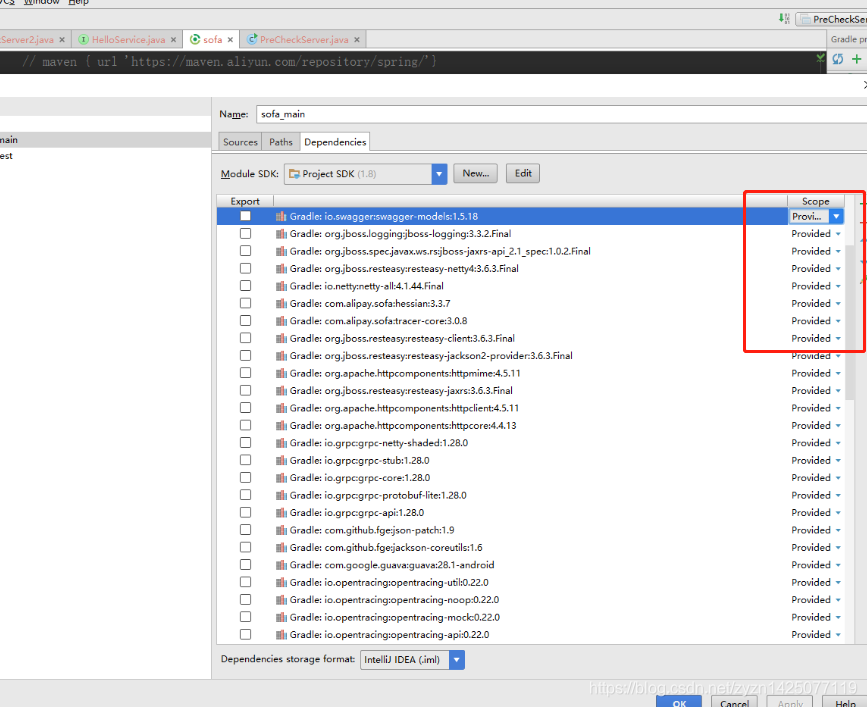Switch to the Sources tab
The width and height of the screenshot is (867, 707).
tap(240, 142)
